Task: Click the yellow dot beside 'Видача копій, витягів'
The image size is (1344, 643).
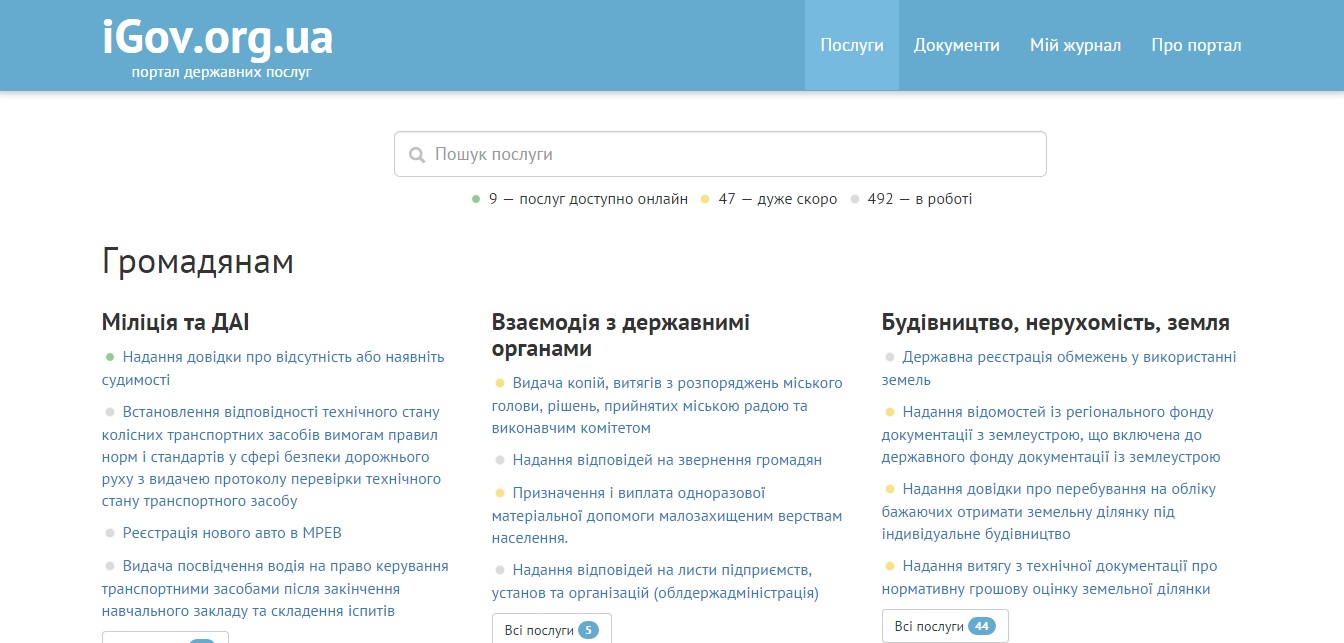Action: (x=500, y=382)
